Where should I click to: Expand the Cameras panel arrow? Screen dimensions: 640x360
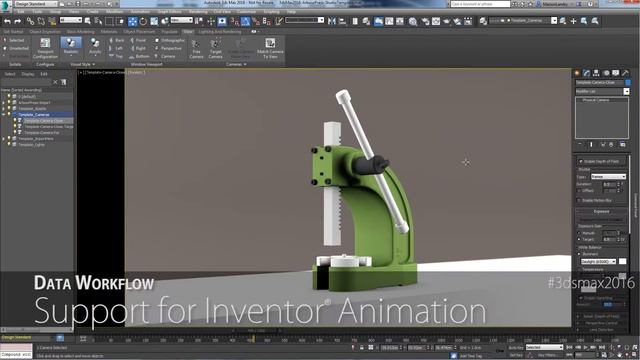point(245,64)
